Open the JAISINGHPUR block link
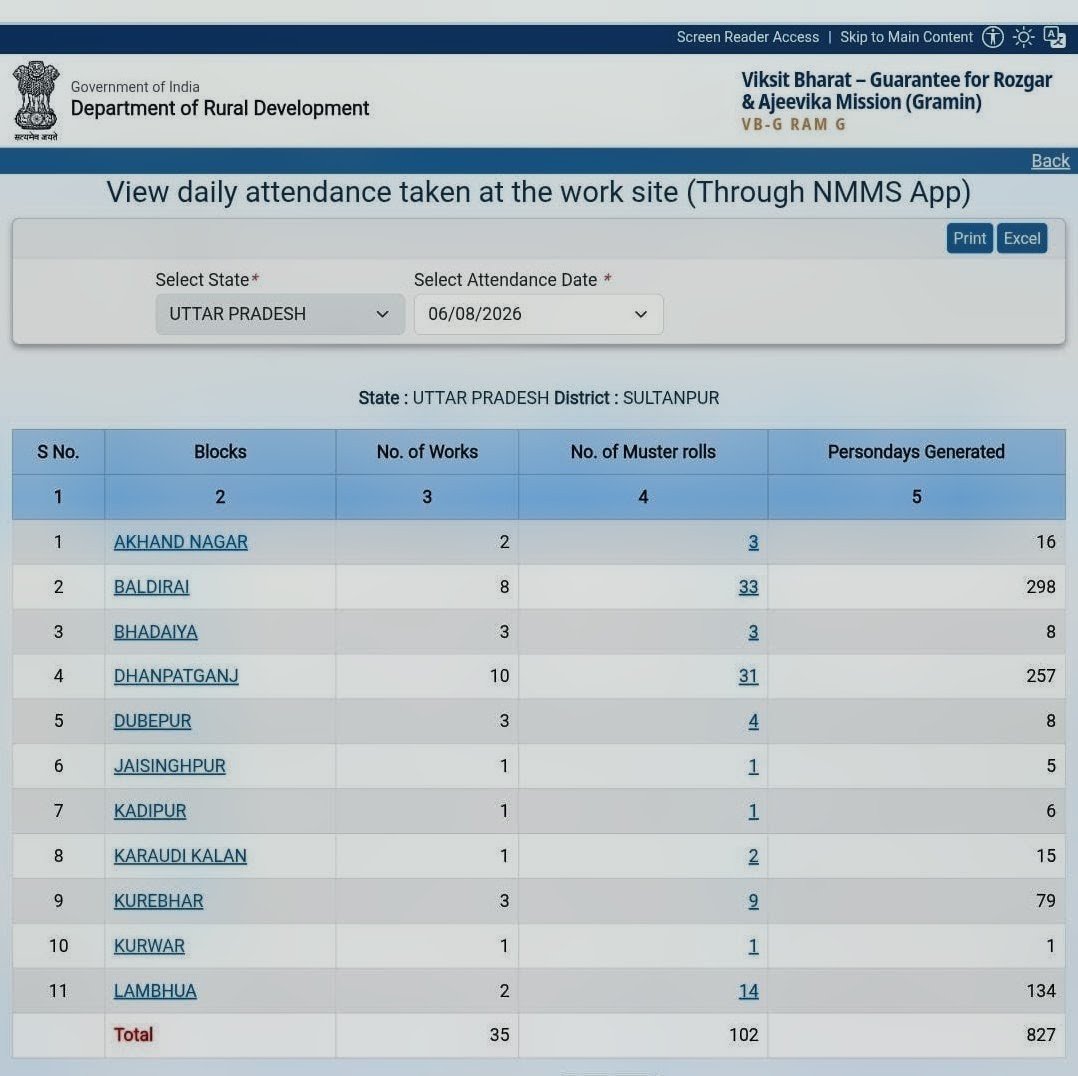The image size is (1078, 1076). click(170, 766)
